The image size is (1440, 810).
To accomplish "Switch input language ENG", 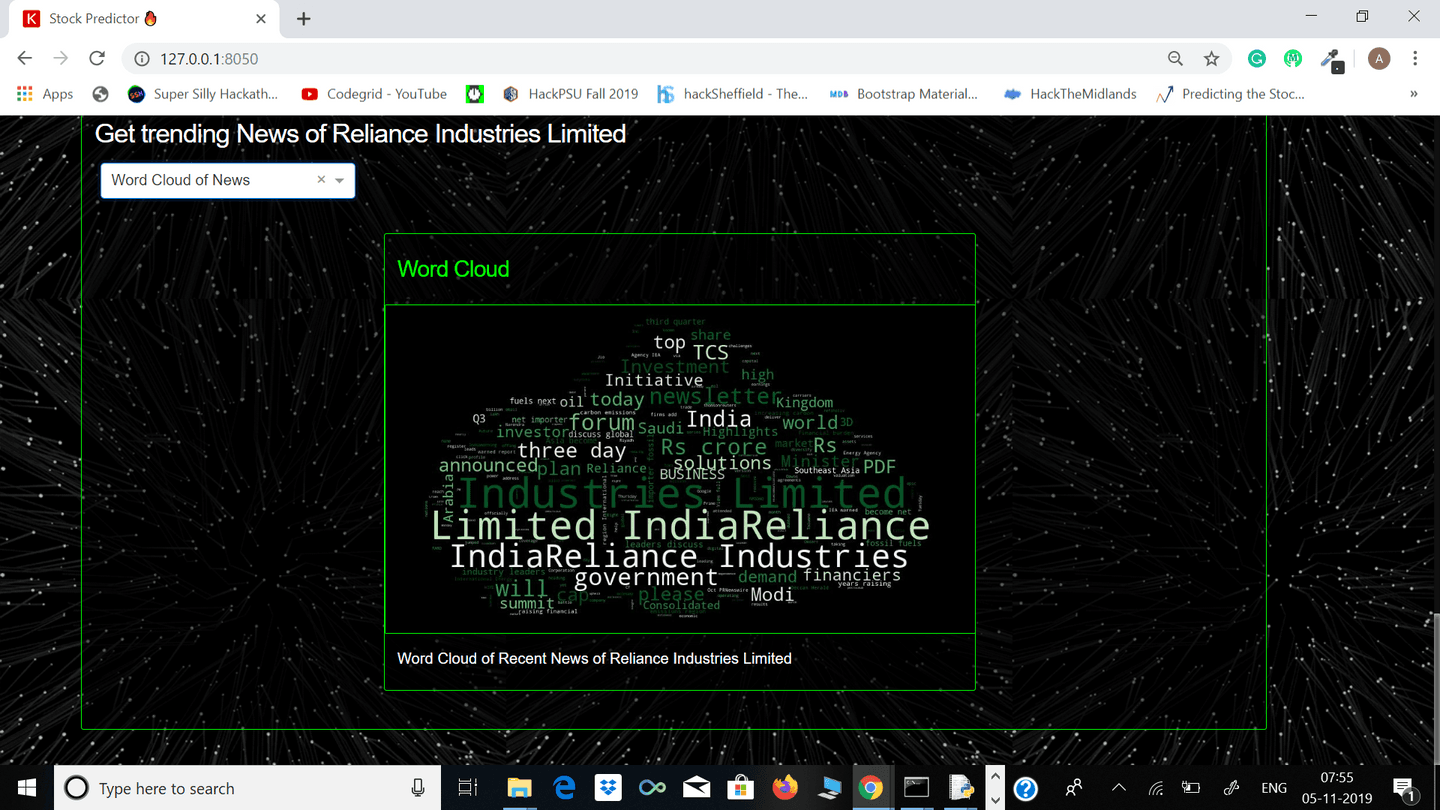I will click(1274, 788).
